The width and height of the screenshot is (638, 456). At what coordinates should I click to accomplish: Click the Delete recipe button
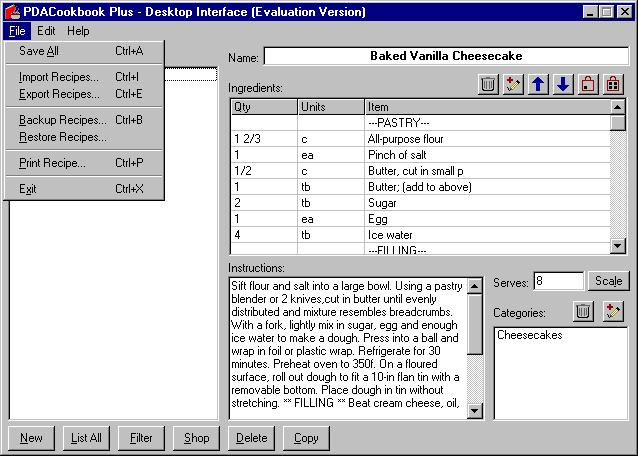[x=251, y=438]
